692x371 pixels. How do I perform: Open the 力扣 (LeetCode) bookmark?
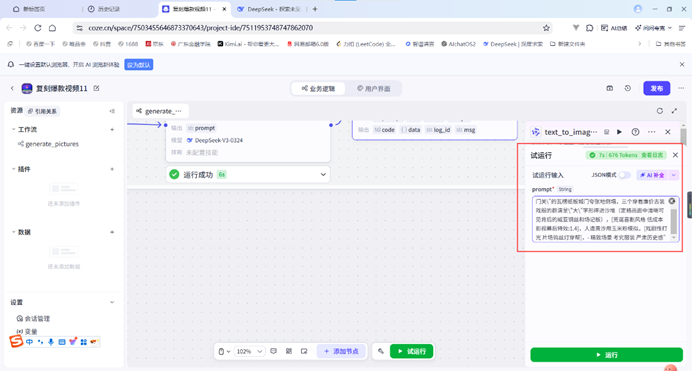pos(366,44)
